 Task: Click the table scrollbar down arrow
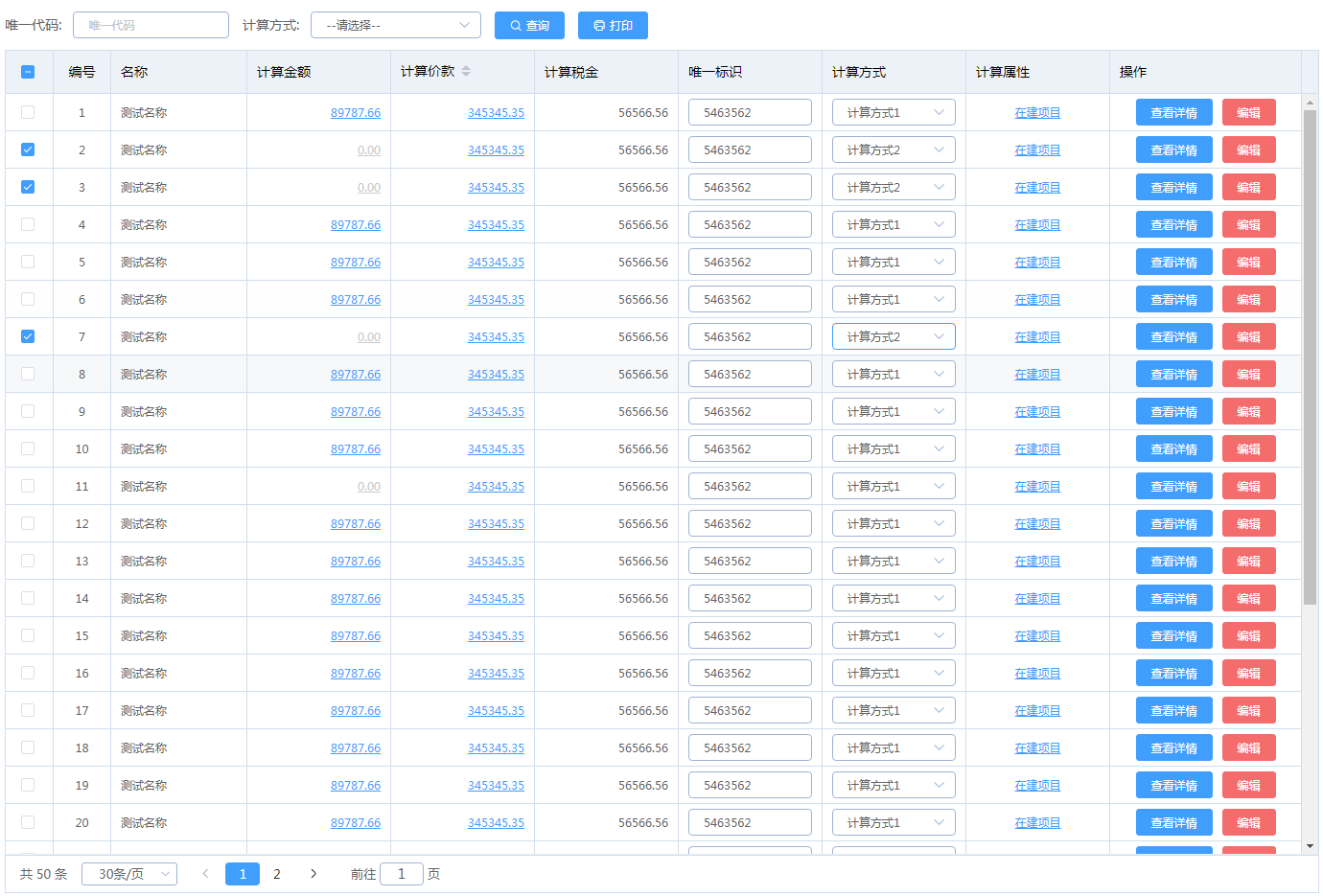coord(1310,846)
